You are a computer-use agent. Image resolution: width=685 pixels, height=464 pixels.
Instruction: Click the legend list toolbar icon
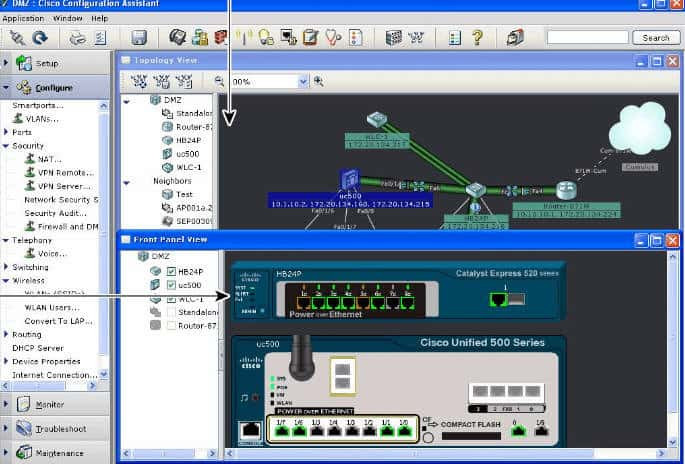coord(455,38)
